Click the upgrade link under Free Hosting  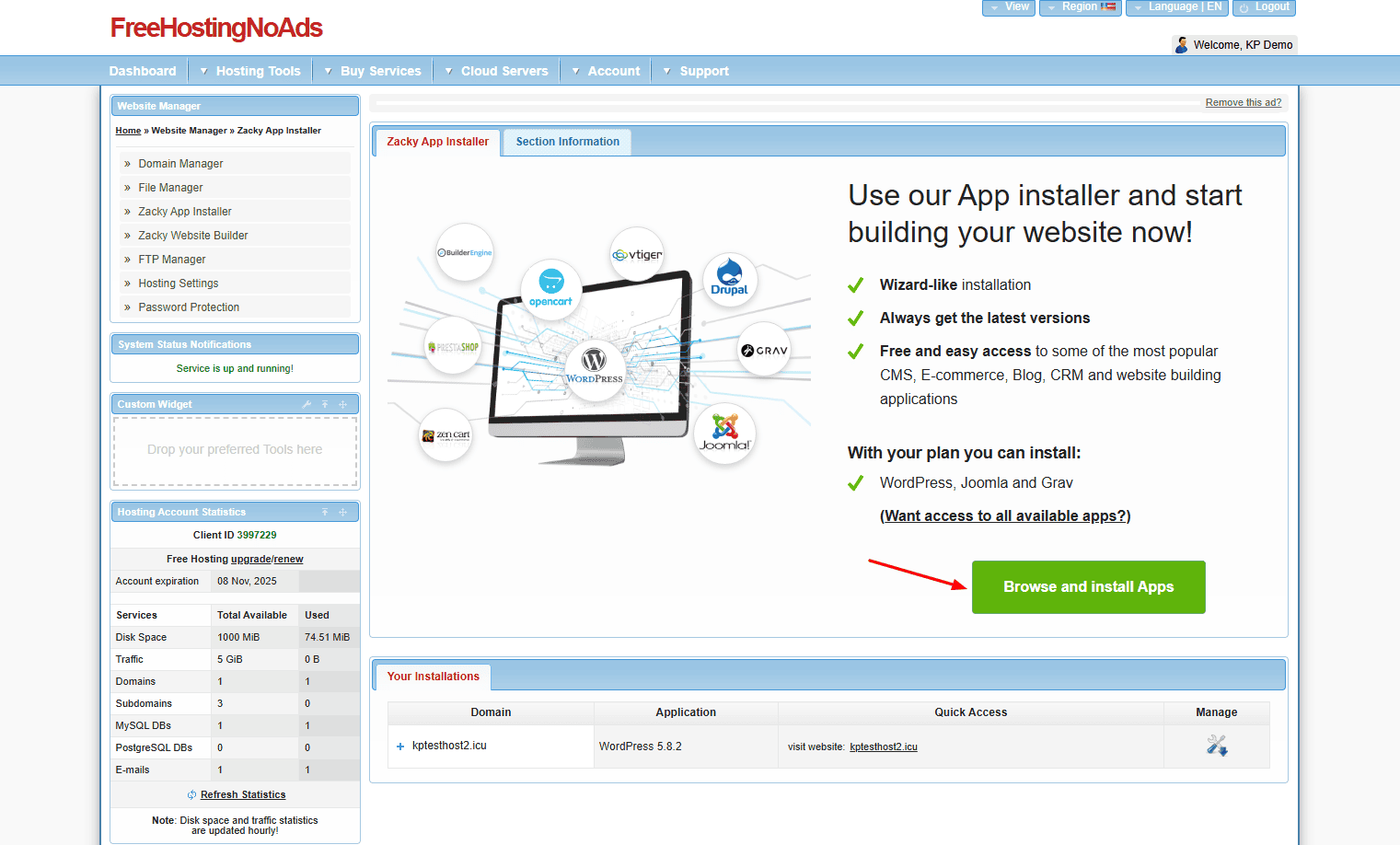(x=250, y=559)
